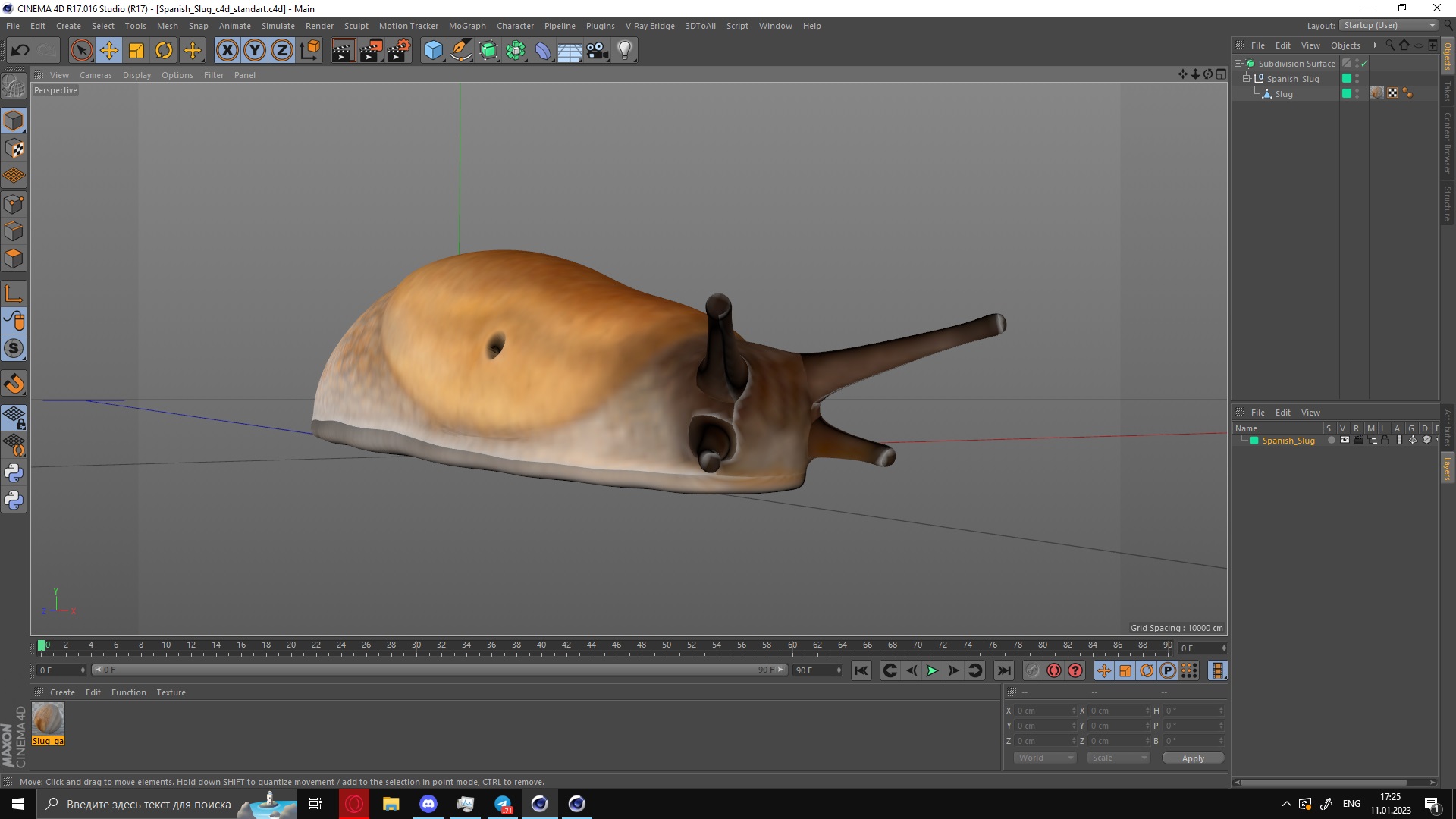The width and height of the screenshot is (1456, 819).
Task: Click the Camera object icon
Action: pos(597,51)
